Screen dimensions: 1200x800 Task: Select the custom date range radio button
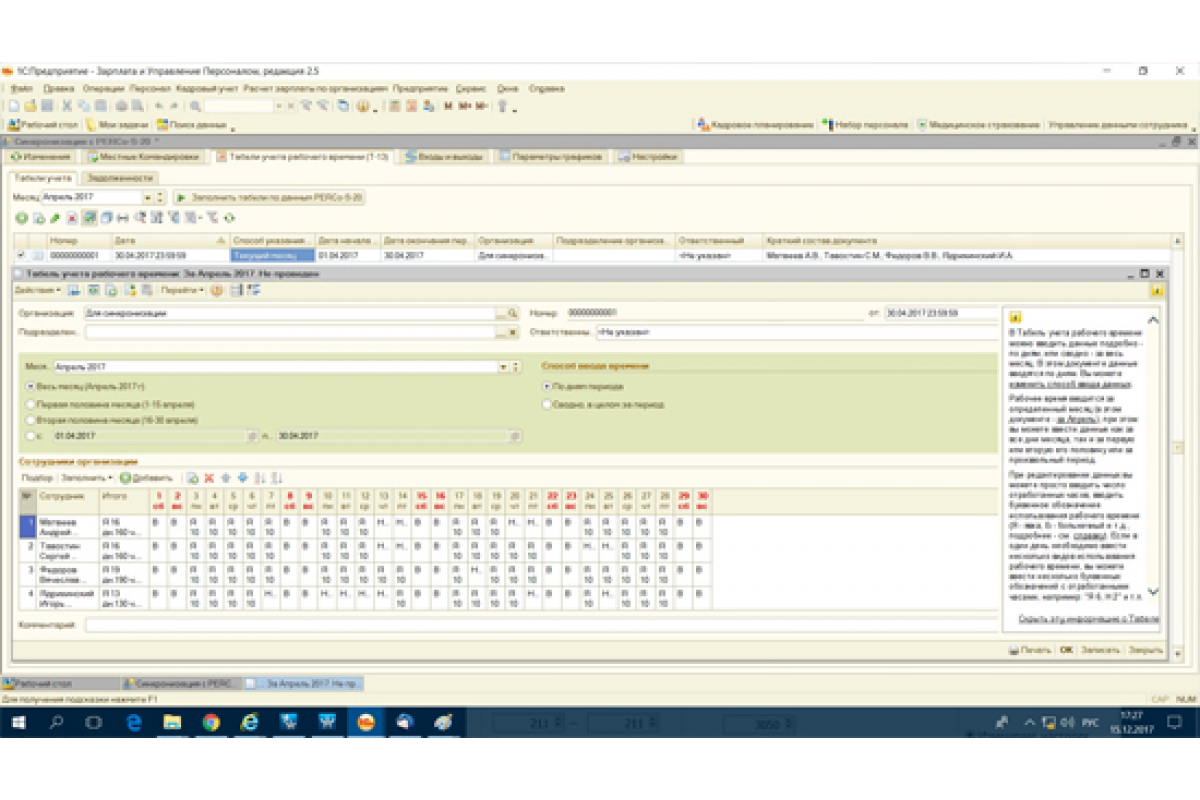pos(30,436)
